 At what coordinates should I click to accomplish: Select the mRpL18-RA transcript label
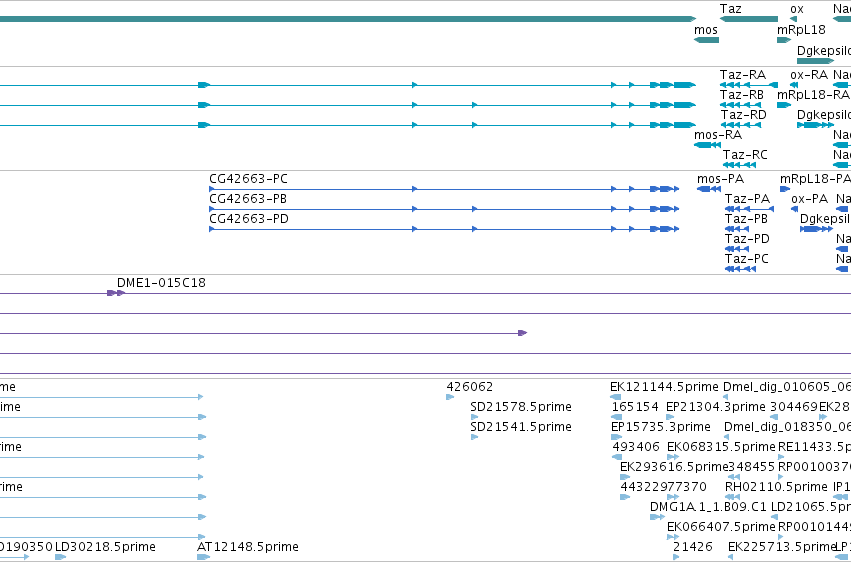[x=813, y=95]
